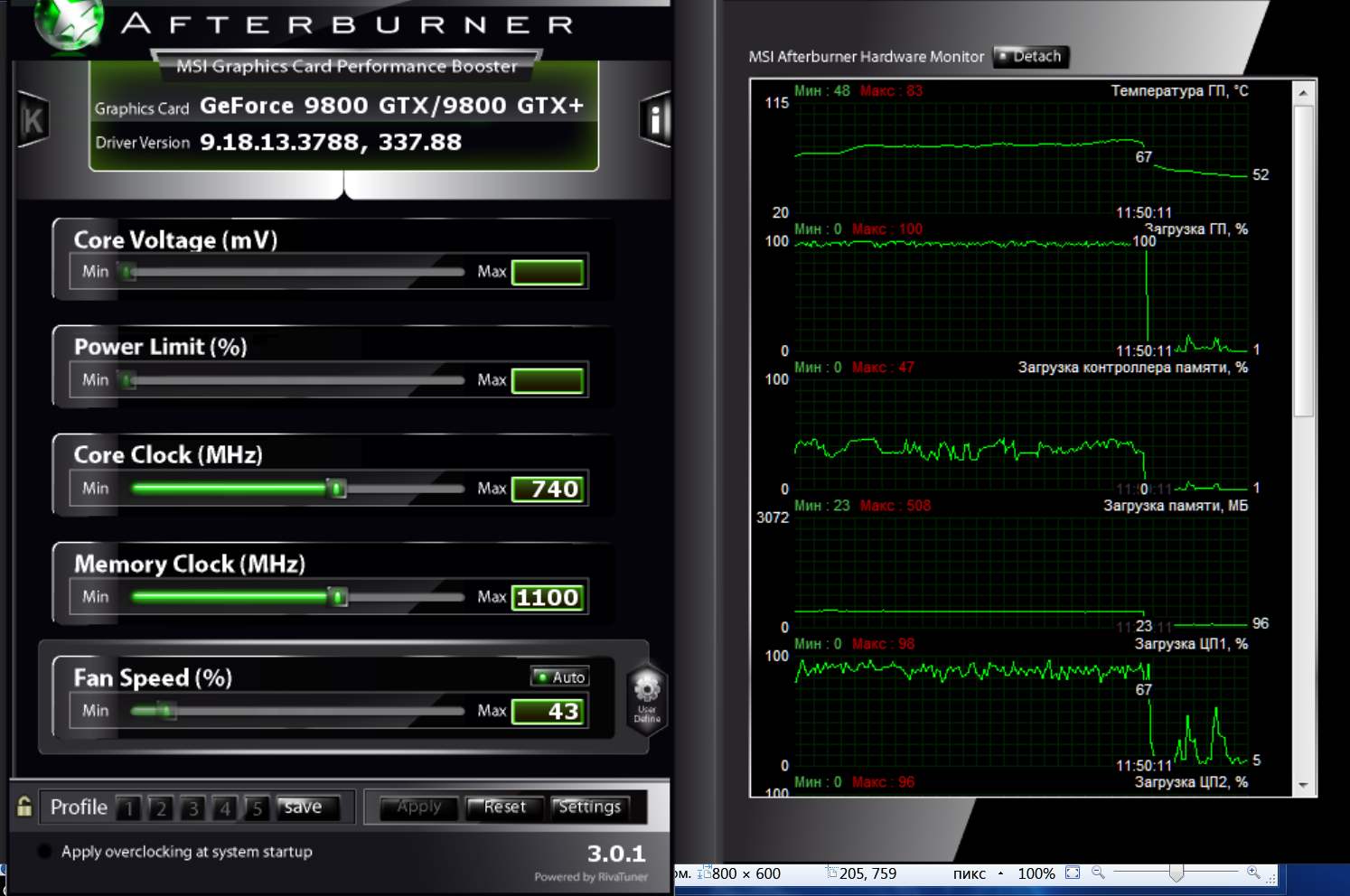
Task: Click the GeForce 9800 GTX/9800 GTX+ card name
Action: [392, 106]
